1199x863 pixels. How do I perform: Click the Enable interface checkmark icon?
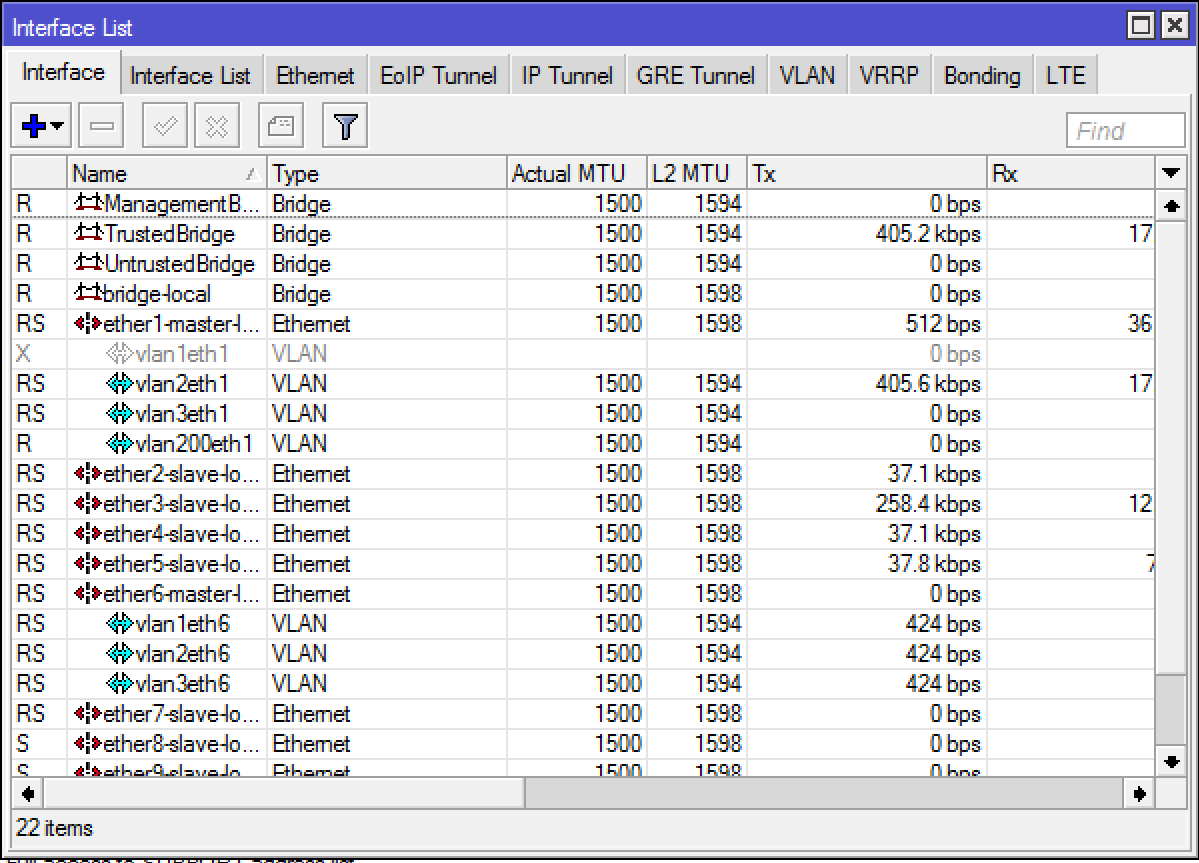pyautogui.click(x=164, y=125)
